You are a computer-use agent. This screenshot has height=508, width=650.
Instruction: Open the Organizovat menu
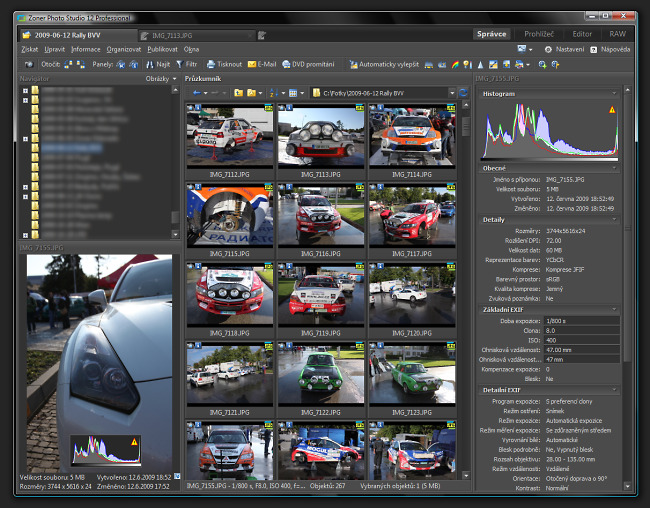click(124, 49)
